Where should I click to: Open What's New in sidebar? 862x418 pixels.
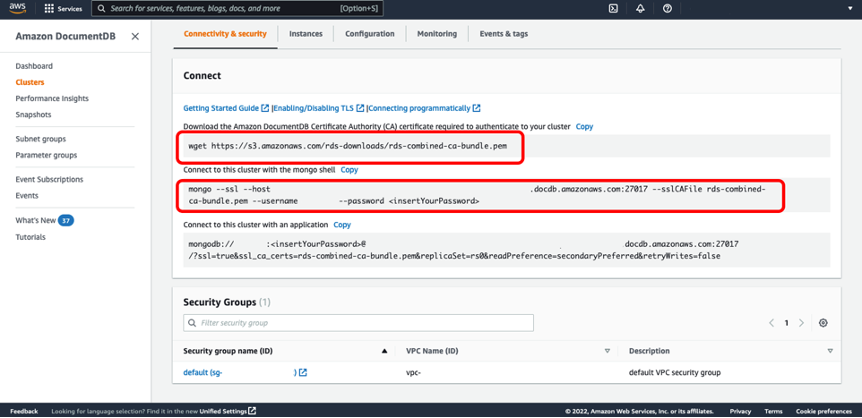point(36,221)
